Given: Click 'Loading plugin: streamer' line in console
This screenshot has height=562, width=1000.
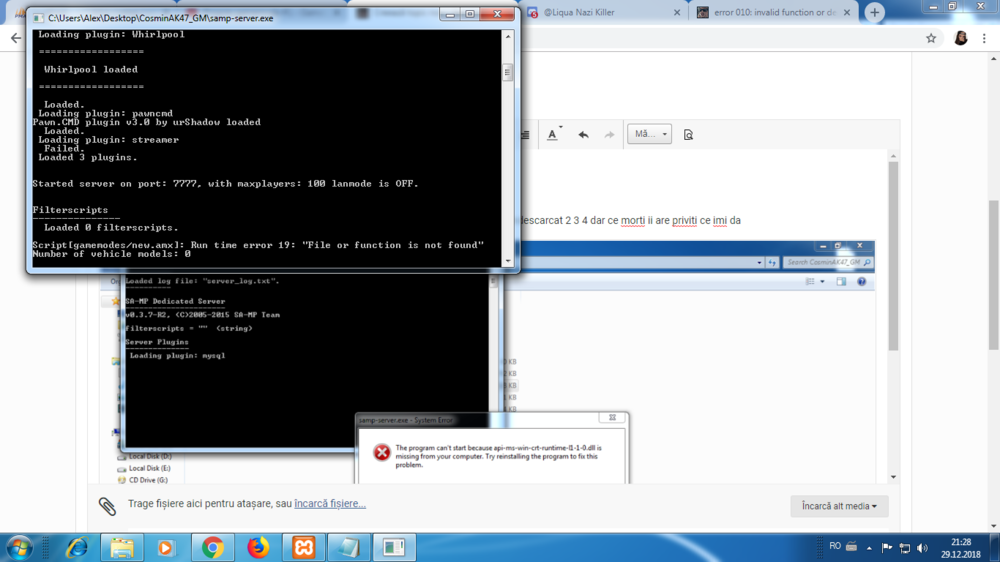Looking at the screenshot, I should pyautogui.click(x=108, y=140).
